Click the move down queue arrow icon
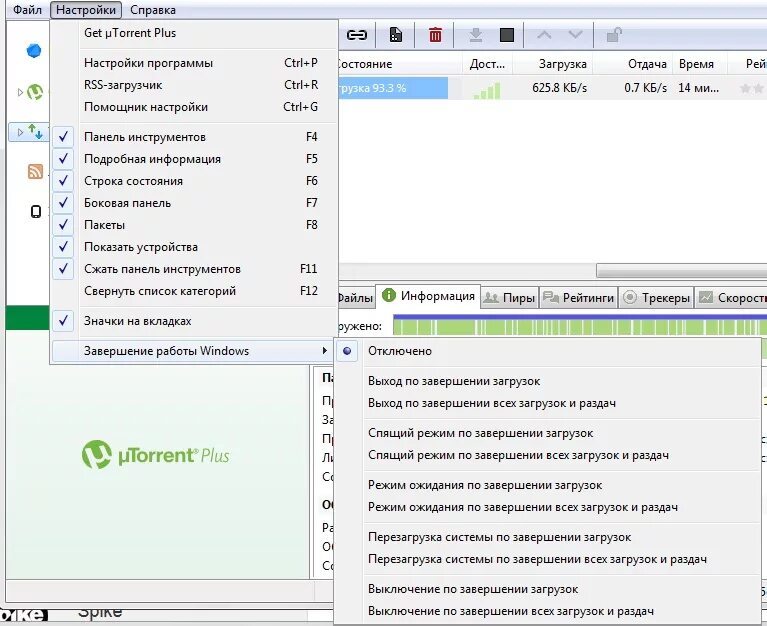 [x=575, y=35]
